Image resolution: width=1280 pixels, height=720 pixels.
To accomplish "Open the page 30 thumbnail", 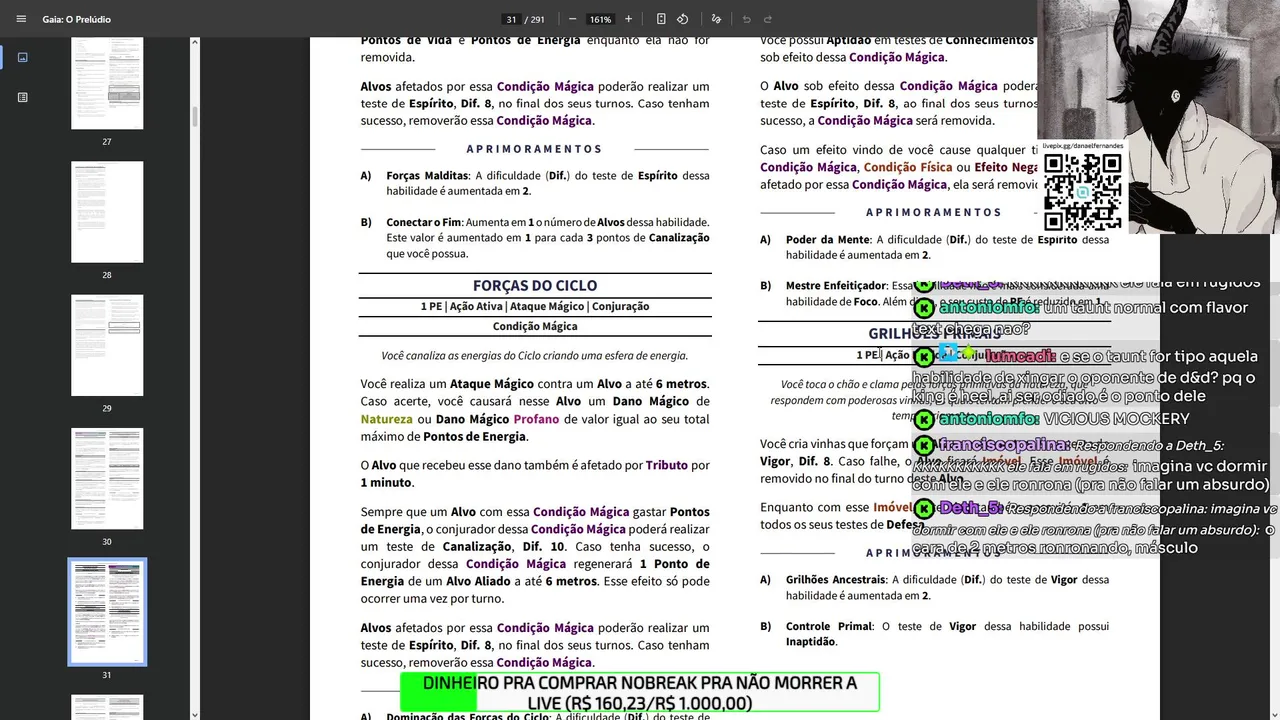I will click(107, 479).
